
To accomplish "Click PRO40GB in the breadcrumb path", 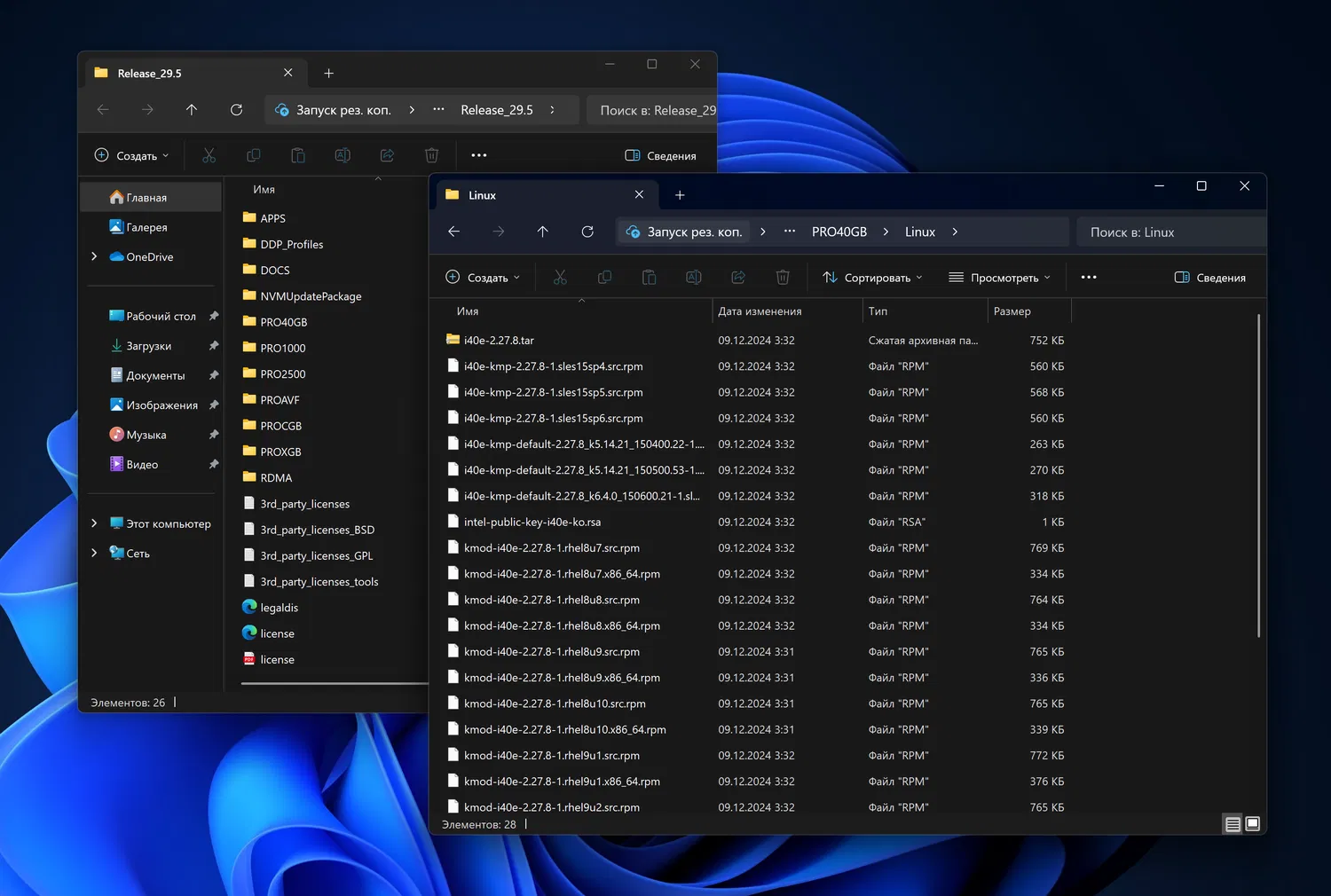I will click(839, 232).
